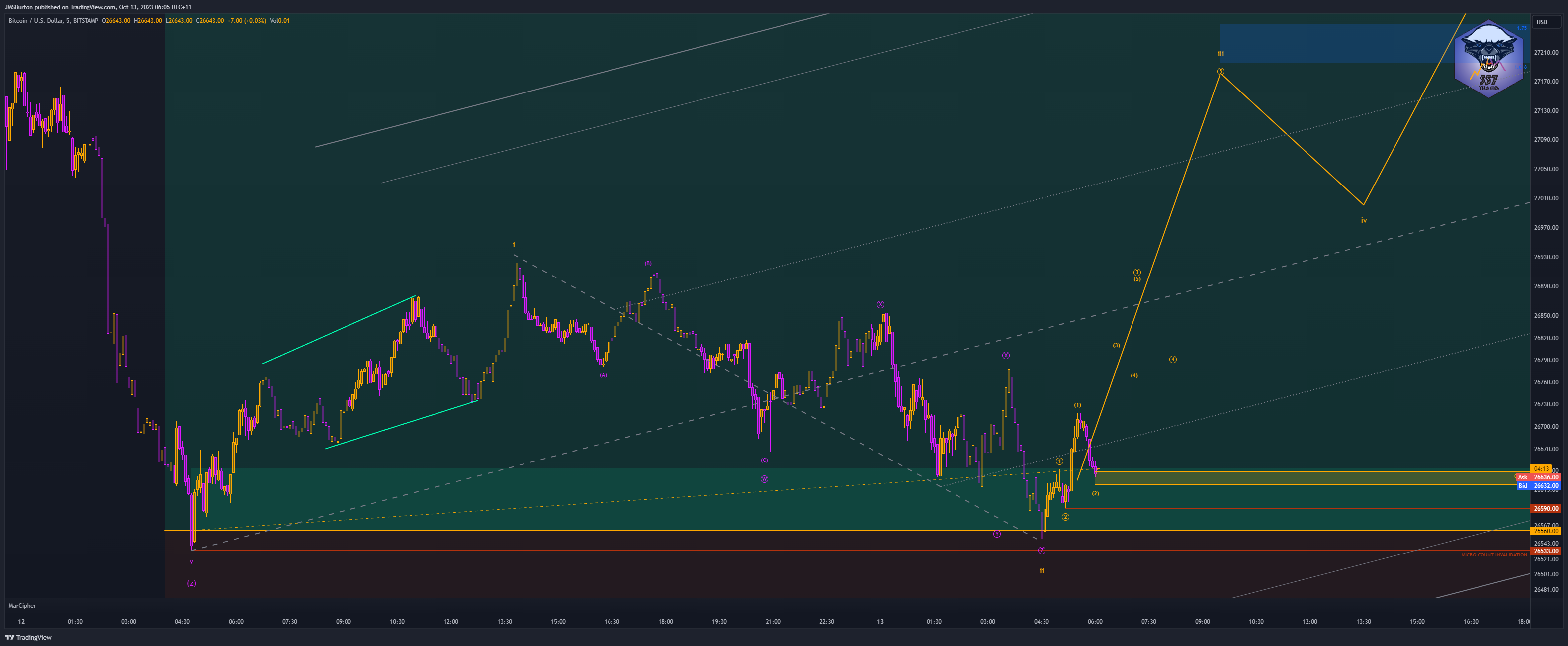Screen dimensions: 1568x646
Task: Select the circled purple 'Z' wave label
Action: pyautogui.click(x=1042, y=550)
